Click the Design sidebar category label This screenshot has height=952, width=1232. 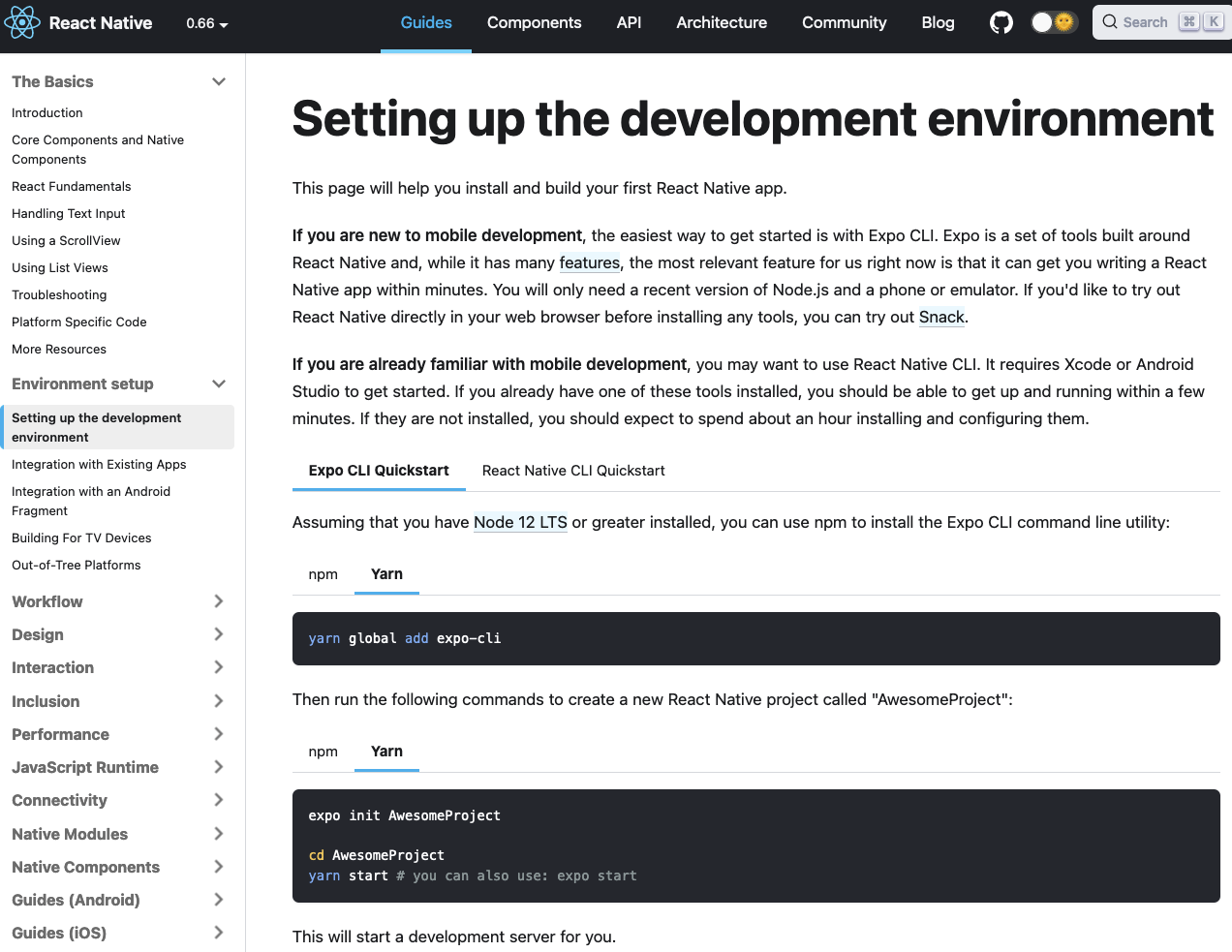click(x=38, y=634)
